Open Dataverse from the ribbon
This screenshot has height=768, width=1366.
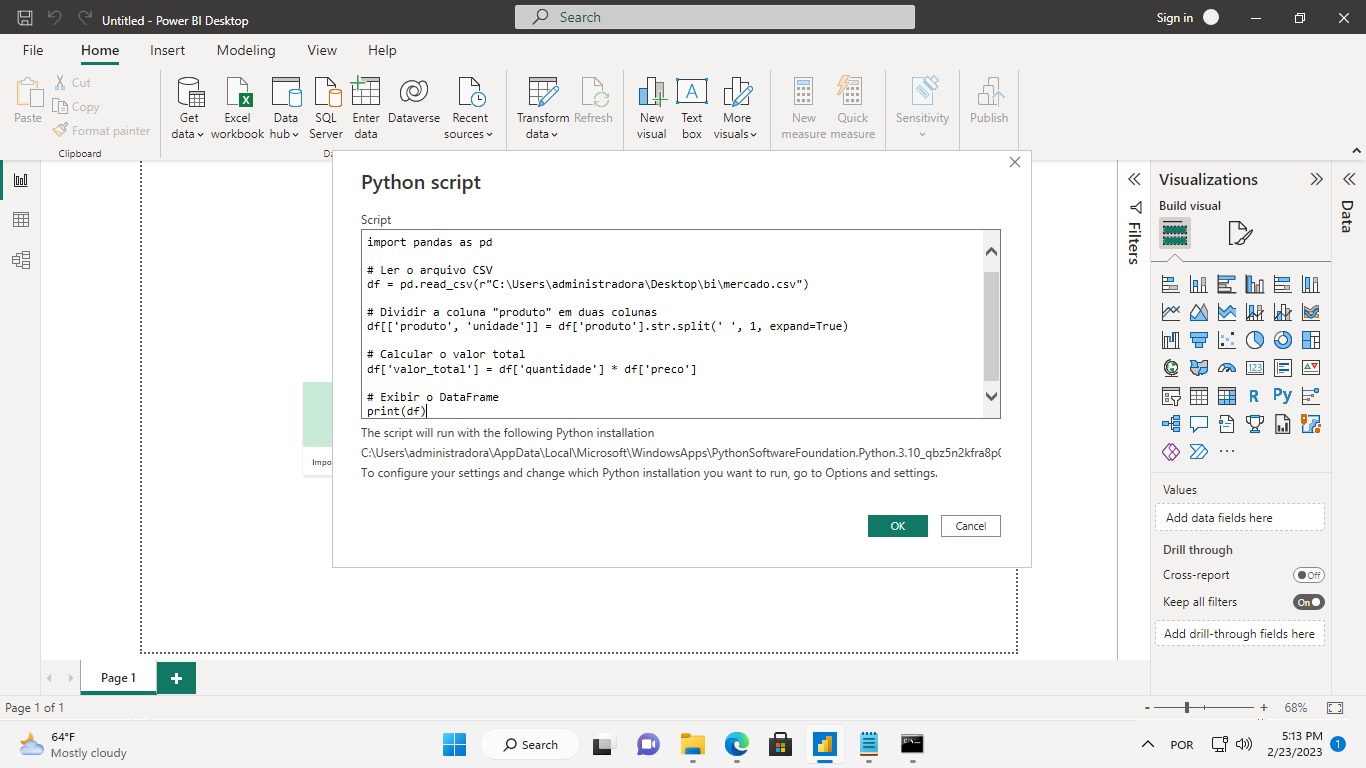(x=413, y=107)
